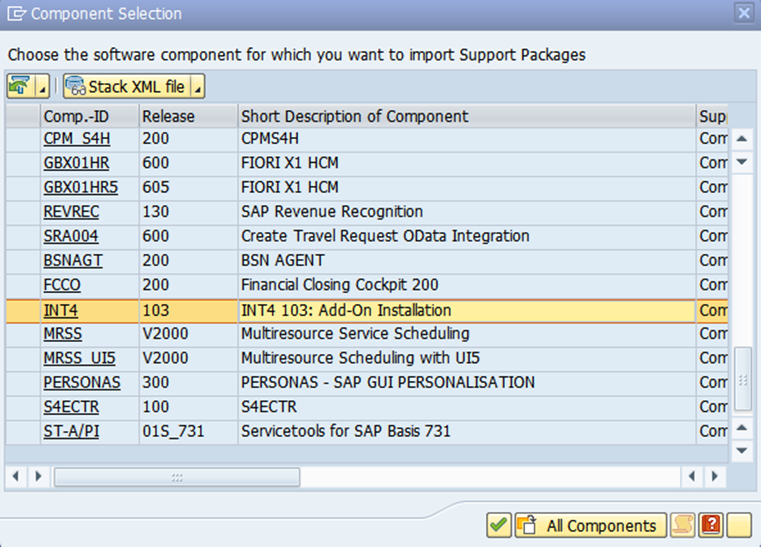Select the S4ECTR component link
Image resolution: width=761 pixels, height=547 pixels.
click(71, 407)
